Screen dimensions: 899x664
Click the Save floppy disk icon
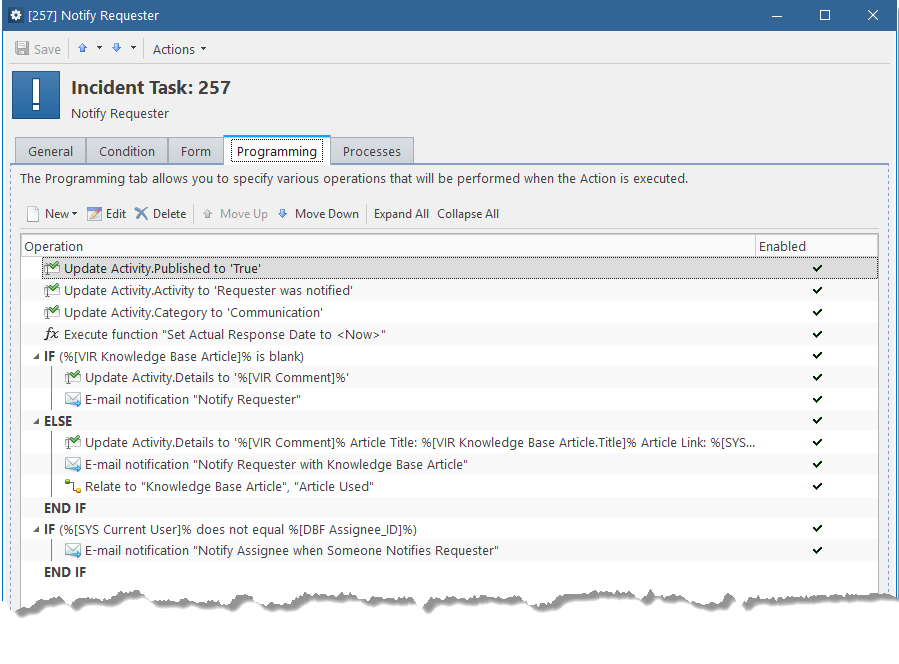22,48
